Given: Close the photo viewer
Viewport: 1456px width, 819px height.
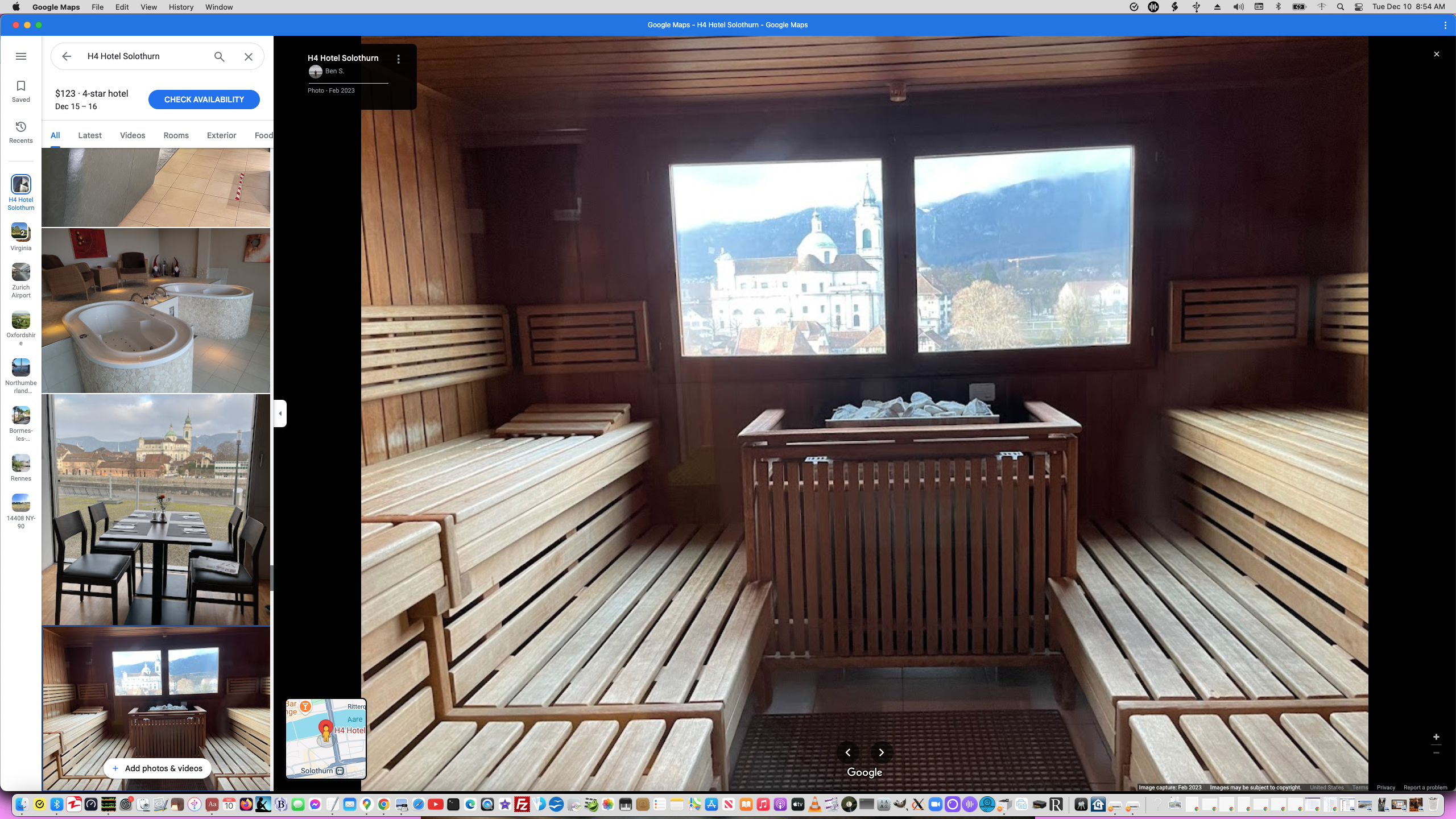Looking at the screenshot, I should 1437,54.
